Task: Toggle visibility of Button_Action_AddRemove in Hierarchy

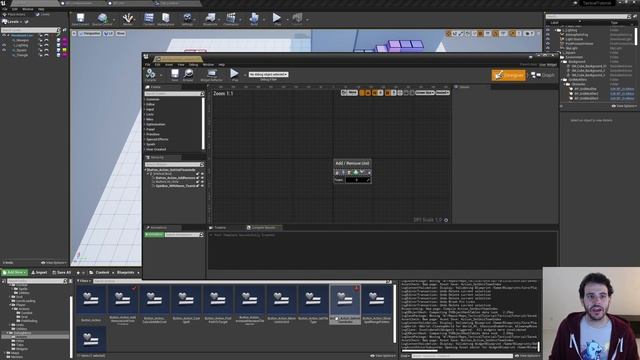Action: click(x=202, y=178)
